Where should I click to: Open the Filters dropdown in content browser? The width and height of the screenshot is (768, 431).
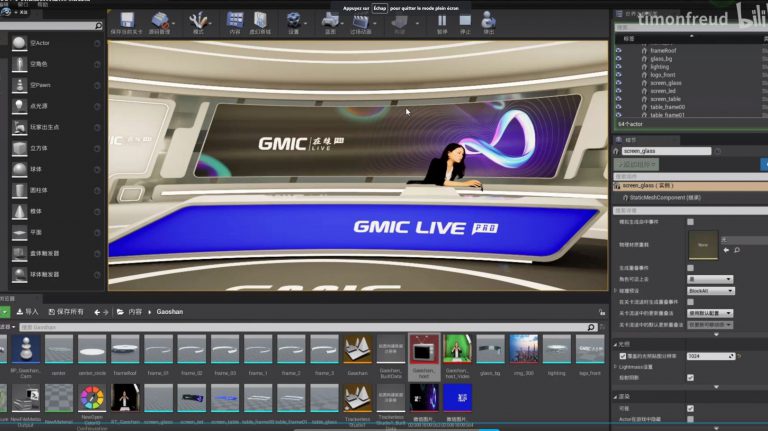coord(8,327)
